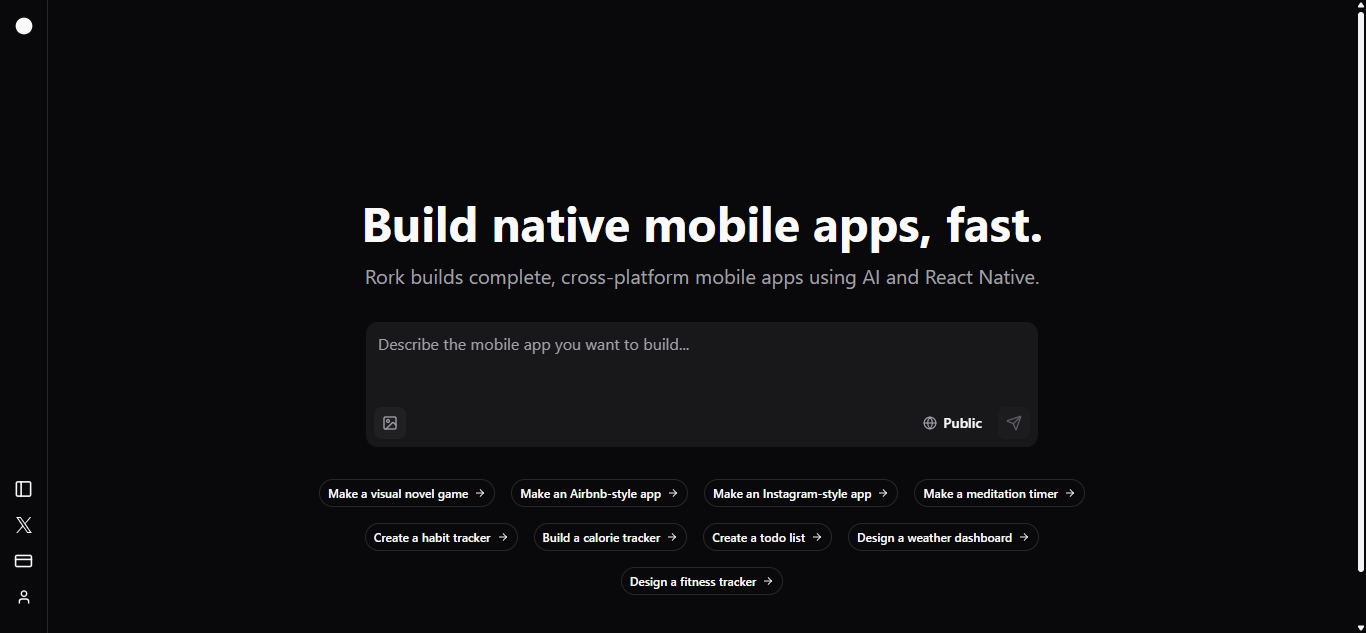The width and height of the screenshot is (1366, 633).
Task: Click the globe icon beside Public
Action: click(x=930, y=423)
